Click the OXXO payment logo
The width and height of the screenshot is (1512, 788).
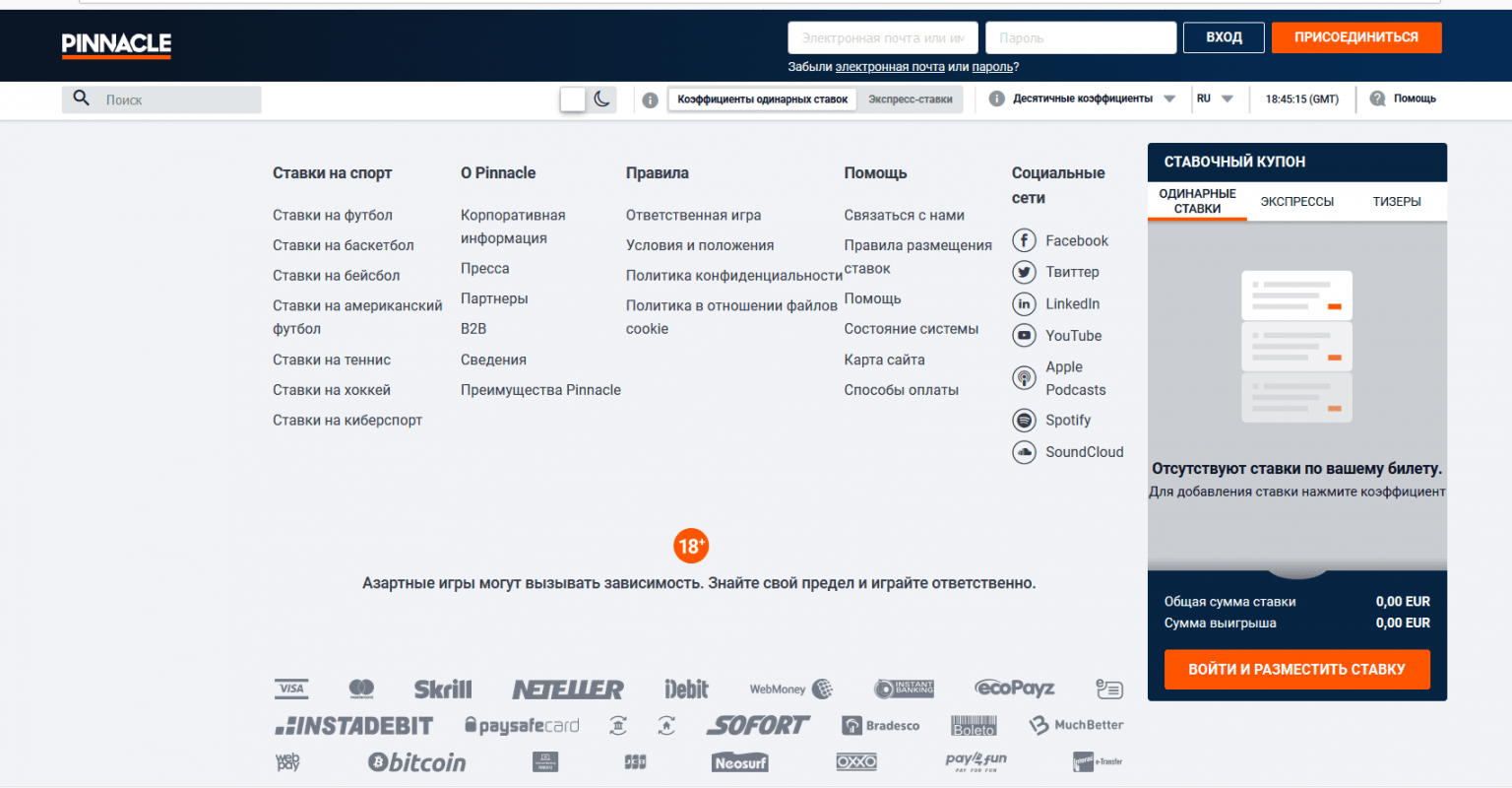[x=856, y=762]
